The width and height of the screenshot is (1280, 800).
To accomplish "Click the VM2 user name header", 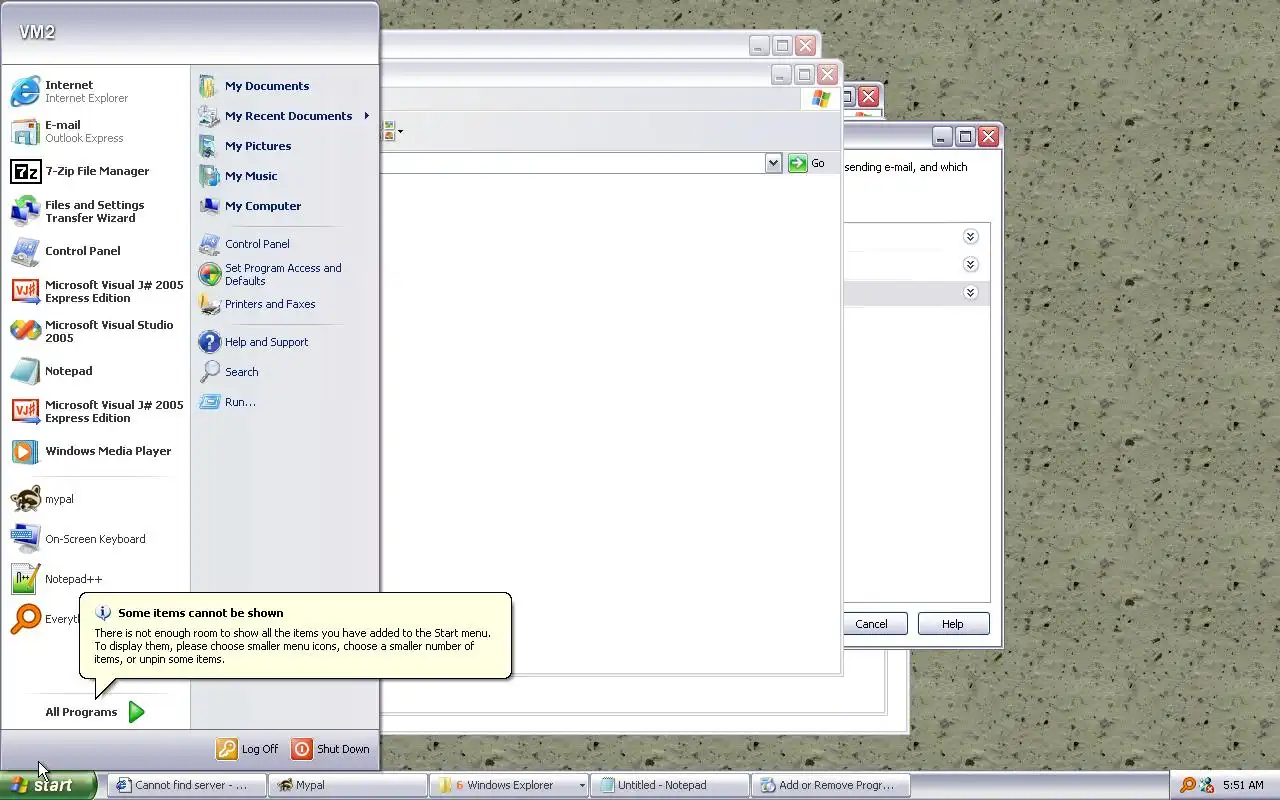I will click(37, 32).
